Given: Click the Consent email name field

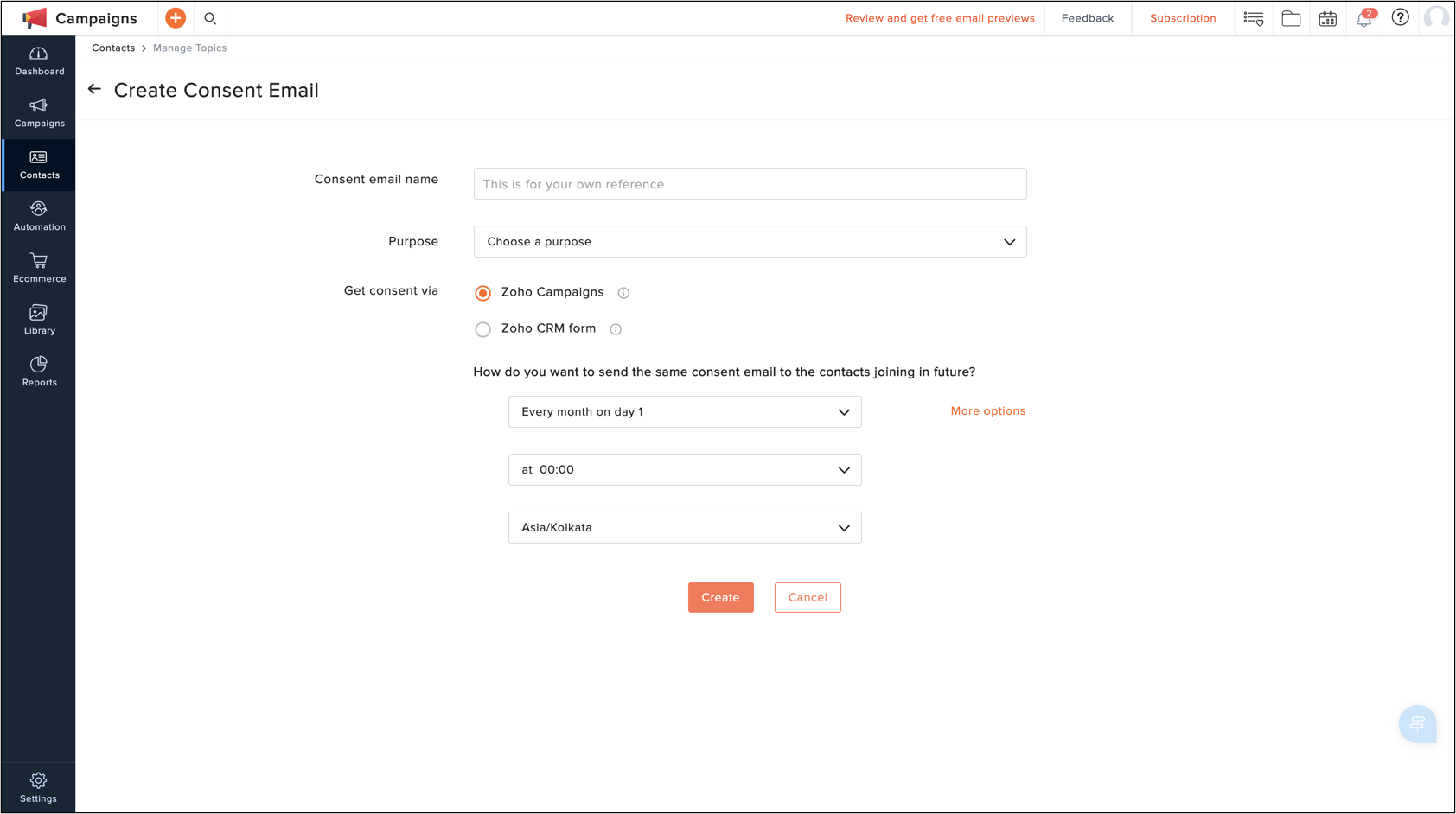Looking at the screenshot, I should tap(750, 184).
